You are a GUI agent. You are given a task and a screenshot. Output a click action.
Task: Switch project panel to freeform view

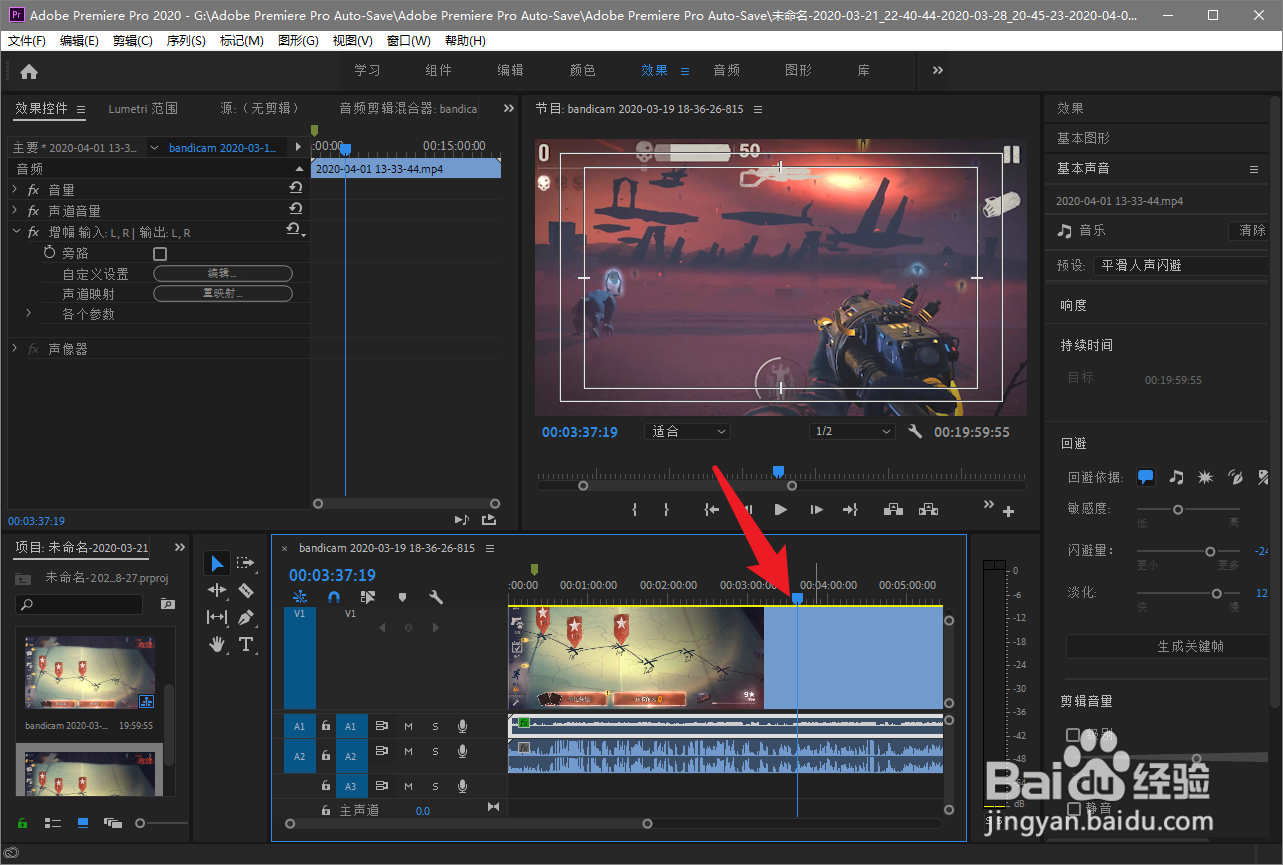pyautogui.click(x=113, y=823)
